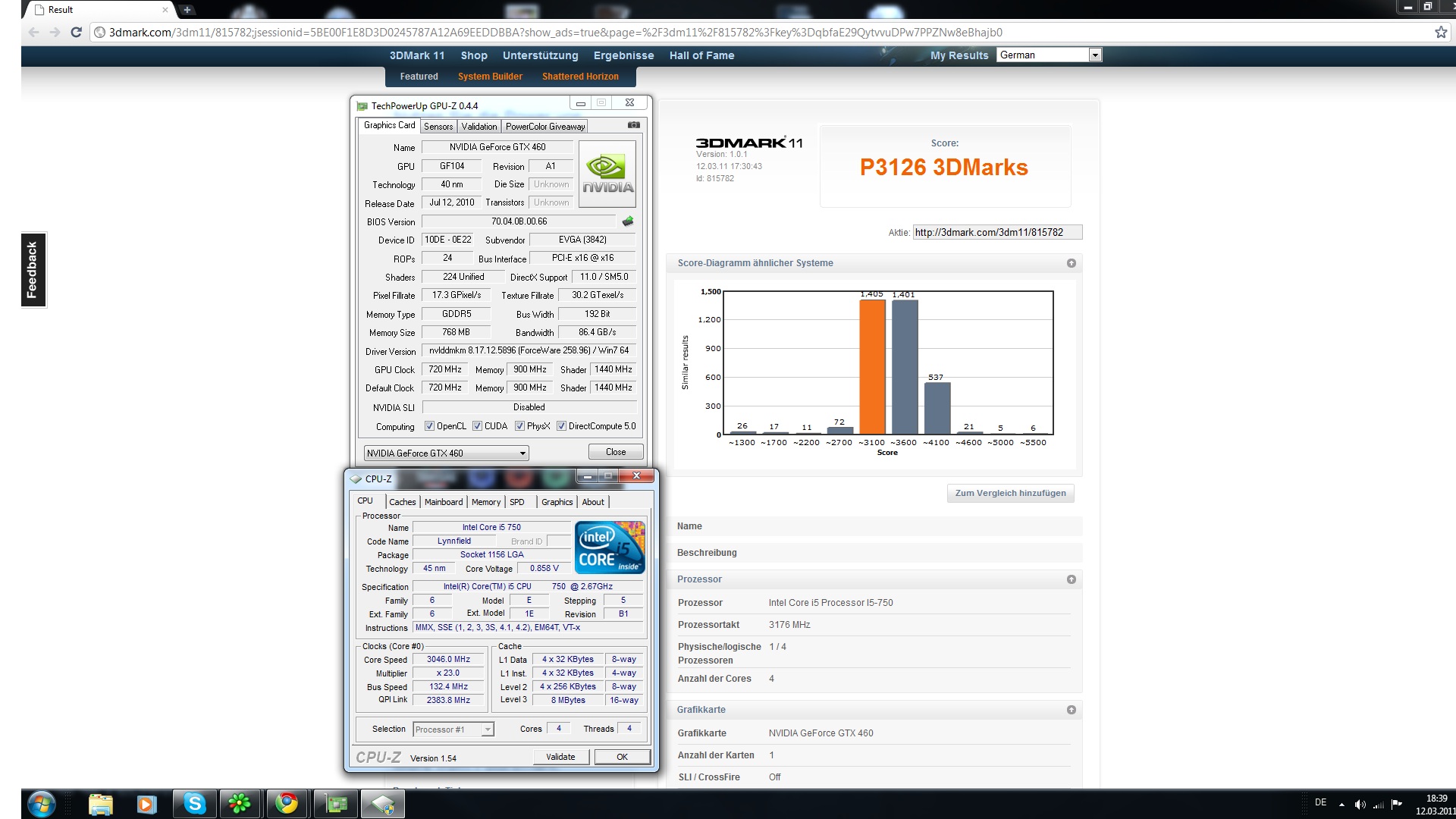Click the NVIDIA logo in GPU-Z
The image size is (1456, 819).
[607, 174]
